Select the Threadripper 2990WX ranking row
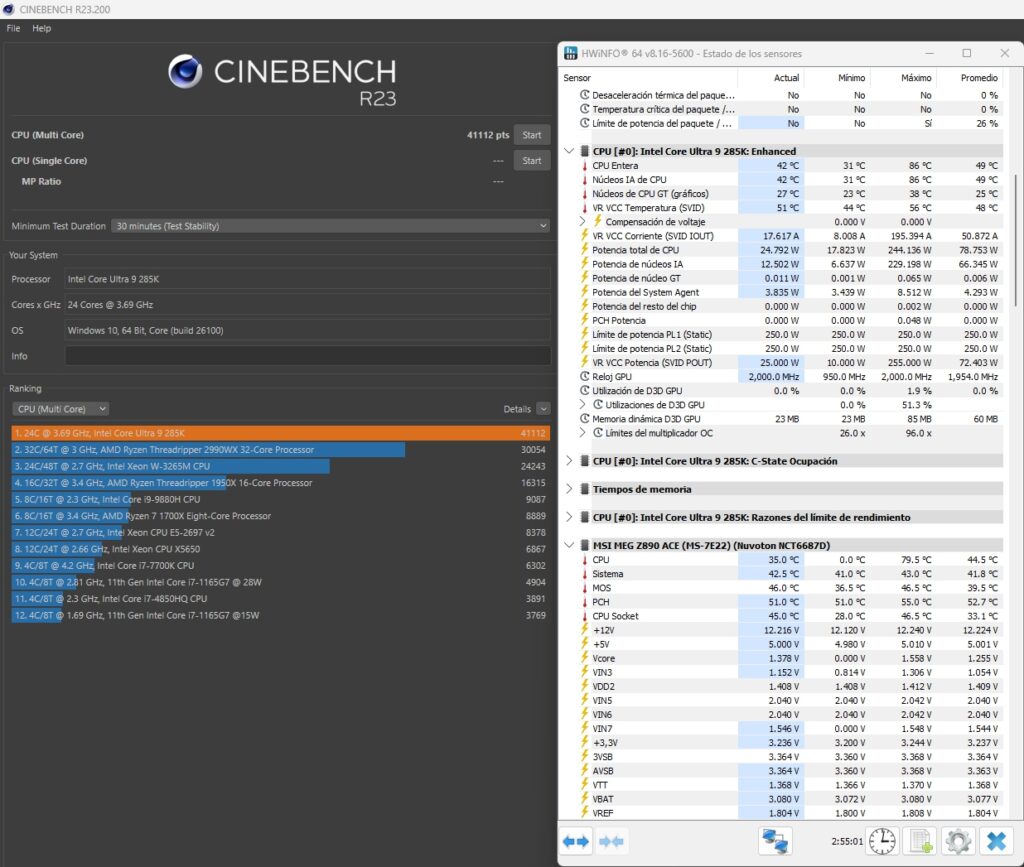Image resolution: width=1024 pixels, height=867 pixels. tap(281, 450)
